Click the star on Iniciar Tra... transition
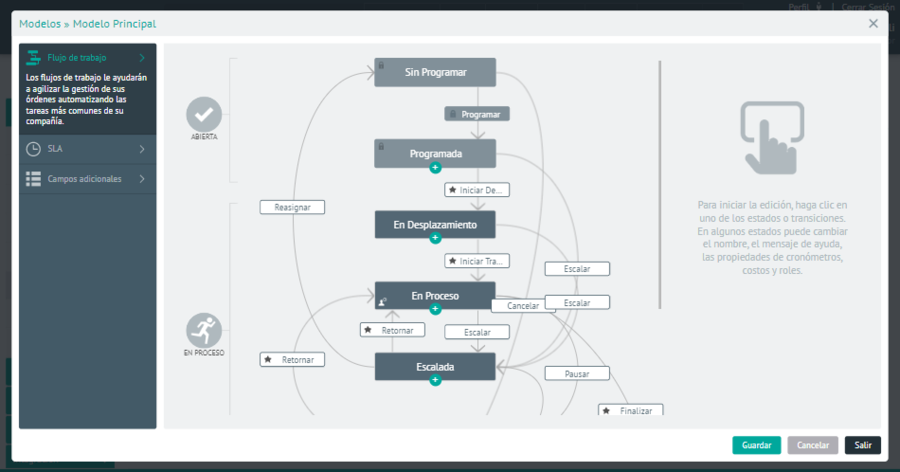 point(452,261)
